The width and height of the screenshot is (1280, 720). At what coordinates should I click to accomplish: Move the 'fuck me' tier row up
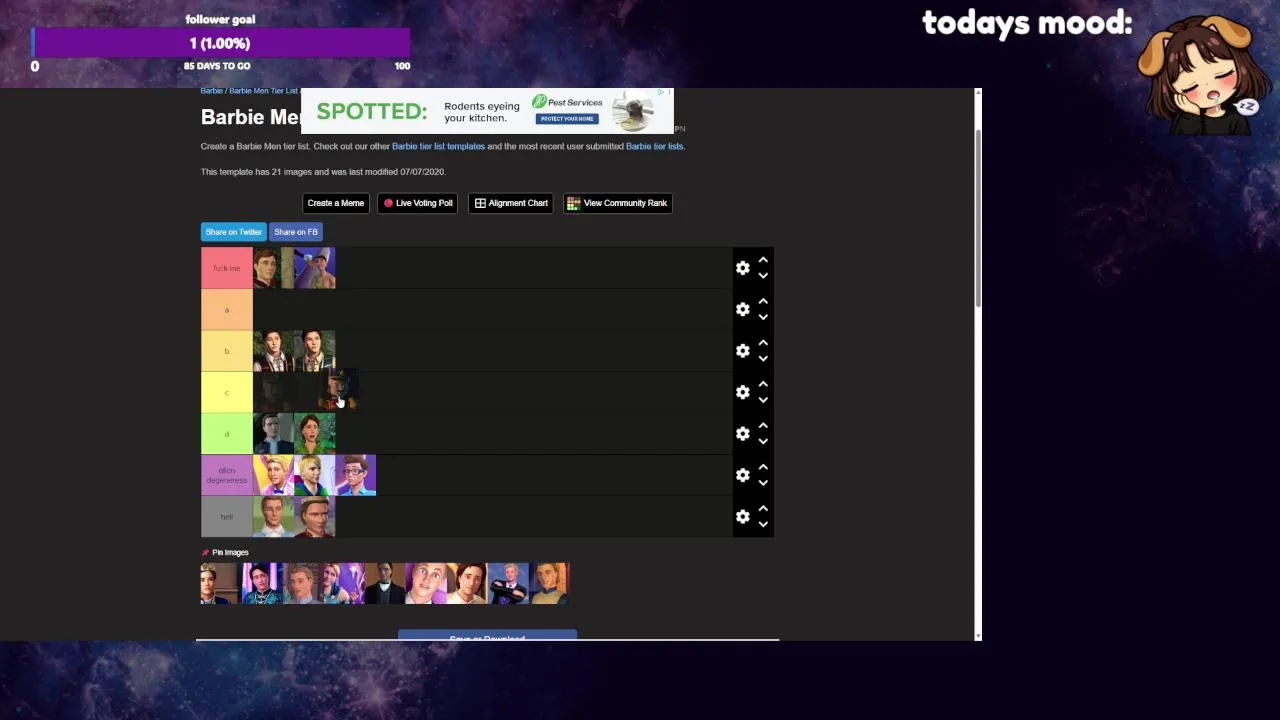tap(763, 260)
